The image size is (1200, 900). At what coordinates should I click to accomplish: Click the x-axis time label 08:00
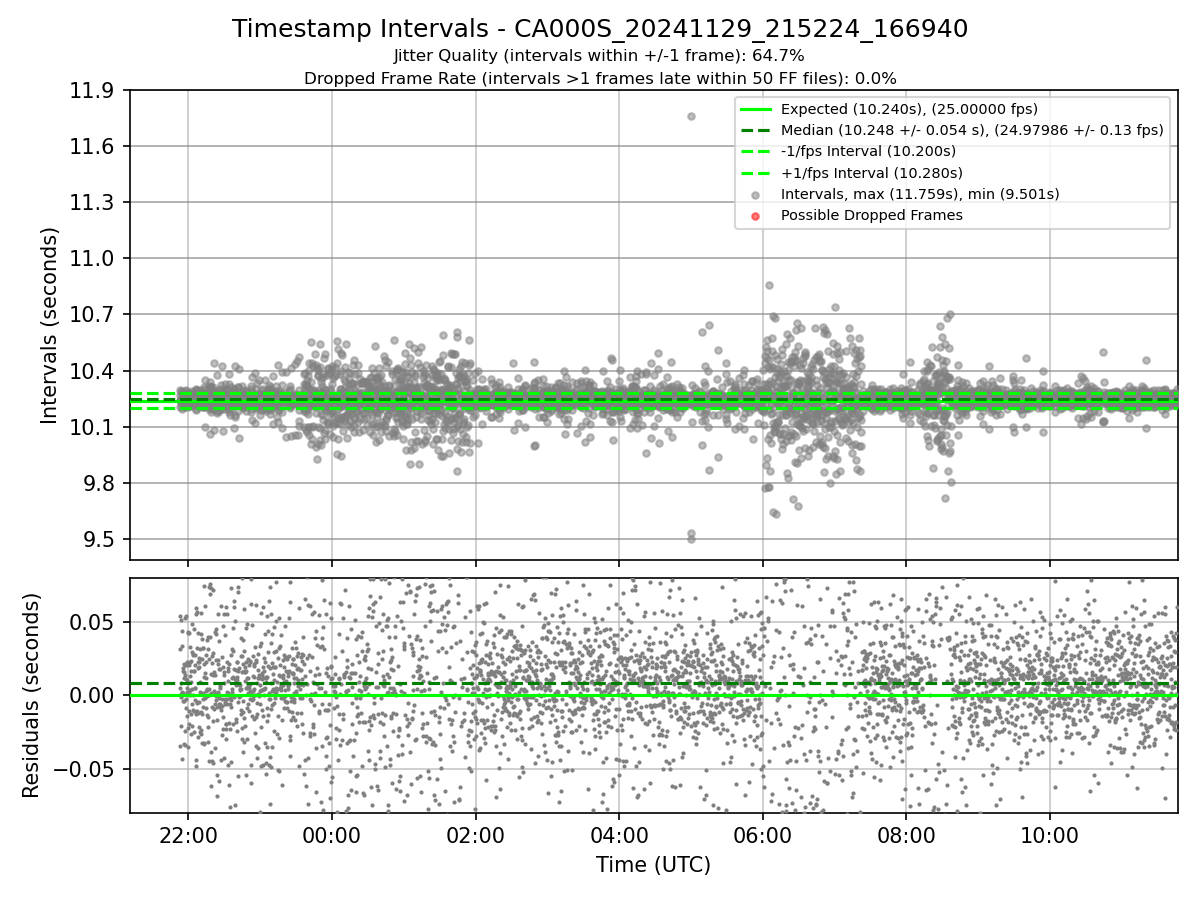pos(906,835)
